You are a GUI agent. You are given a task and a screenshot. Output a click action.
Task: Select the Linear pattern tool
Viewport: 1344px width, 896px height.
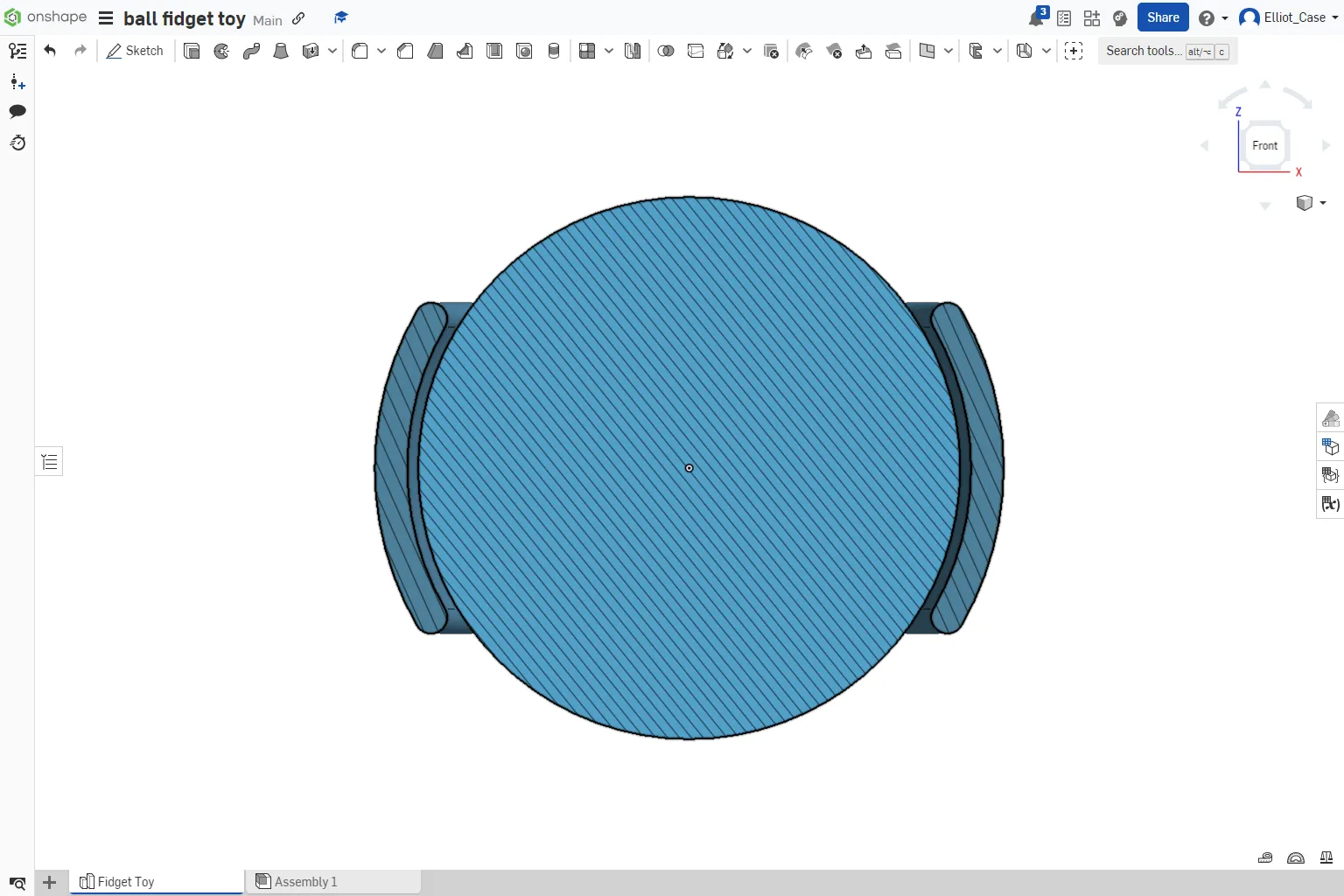(587, 51)
